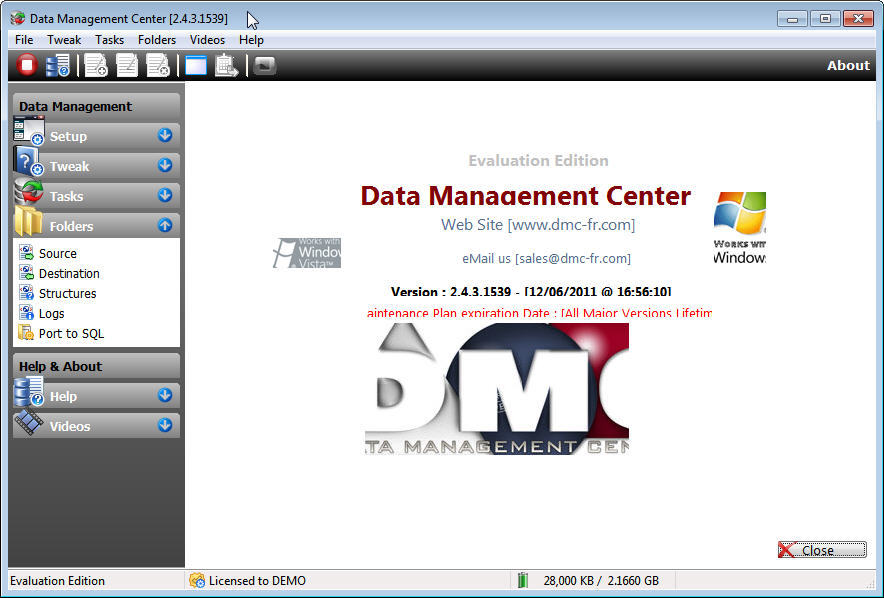Click the Maintenance Plan expiration Date text
884x598 pixels.
[x=539, y=312]
